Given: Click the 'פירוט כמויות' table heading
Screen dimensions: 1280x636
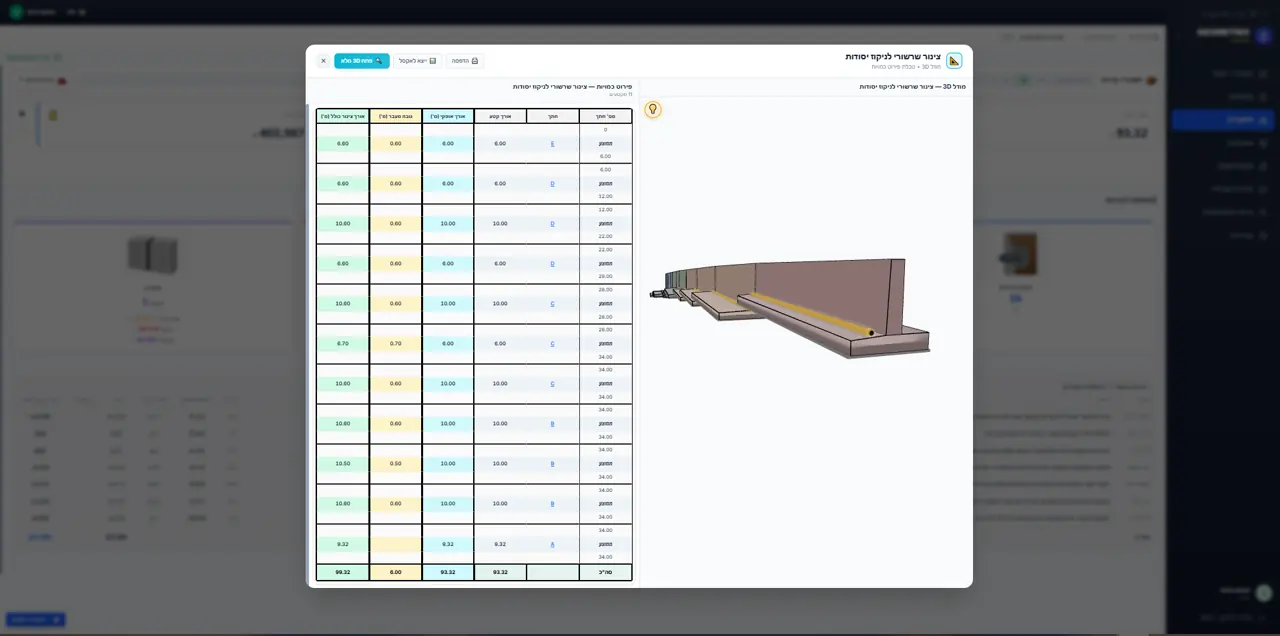Looking at the screenshot, I should pos(572,87).
